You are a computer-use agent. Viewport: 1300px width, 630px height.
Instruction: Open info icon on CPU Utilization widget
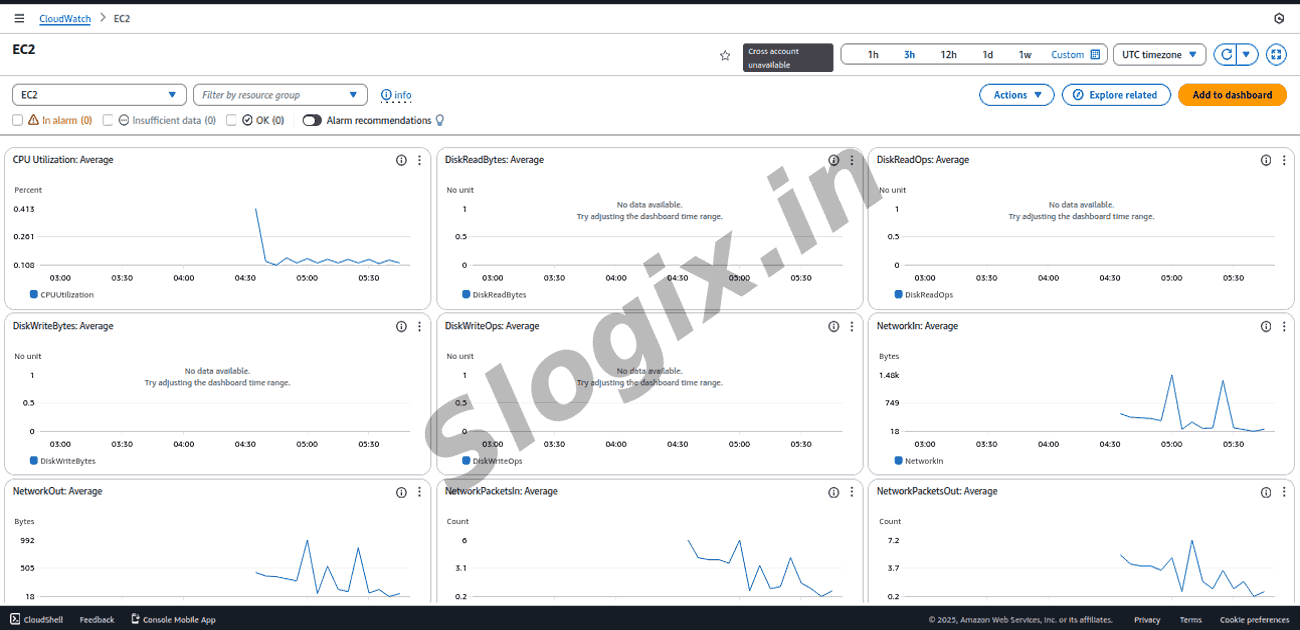tap(401, 160)
